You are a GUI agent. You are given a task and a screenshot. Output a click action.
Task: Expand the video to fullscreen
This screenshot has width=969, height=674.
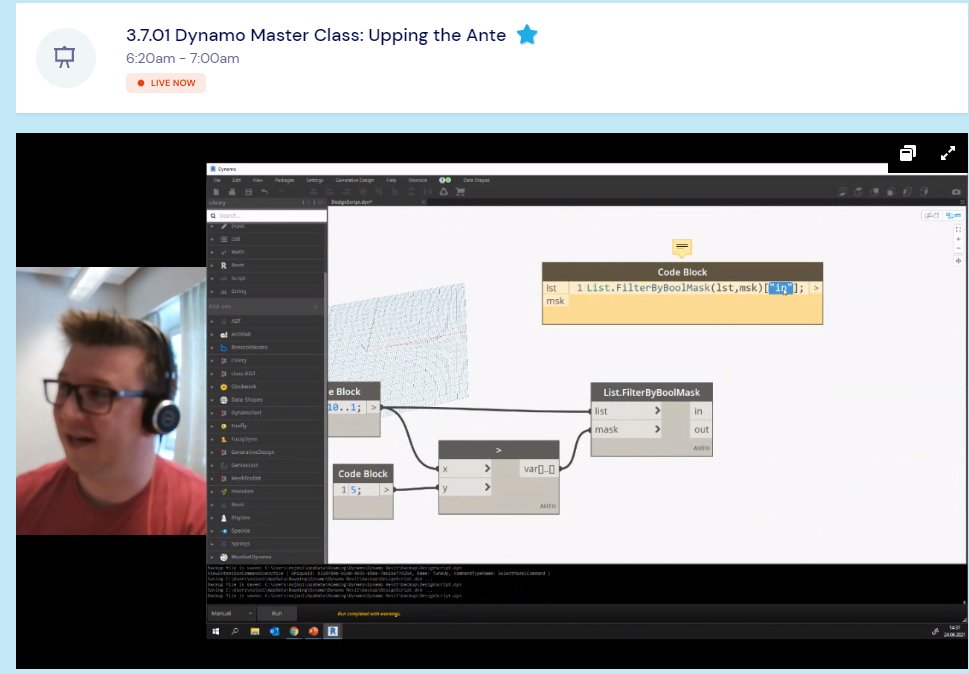pos(947,153)
